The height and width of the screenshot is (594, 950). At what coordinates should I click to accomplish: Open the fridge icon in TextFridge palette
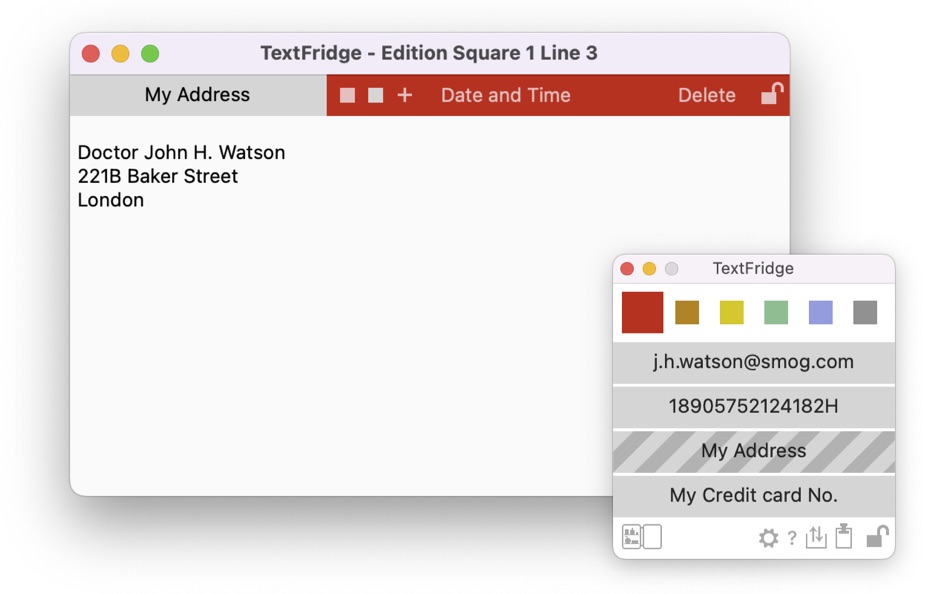coord(642,537)
